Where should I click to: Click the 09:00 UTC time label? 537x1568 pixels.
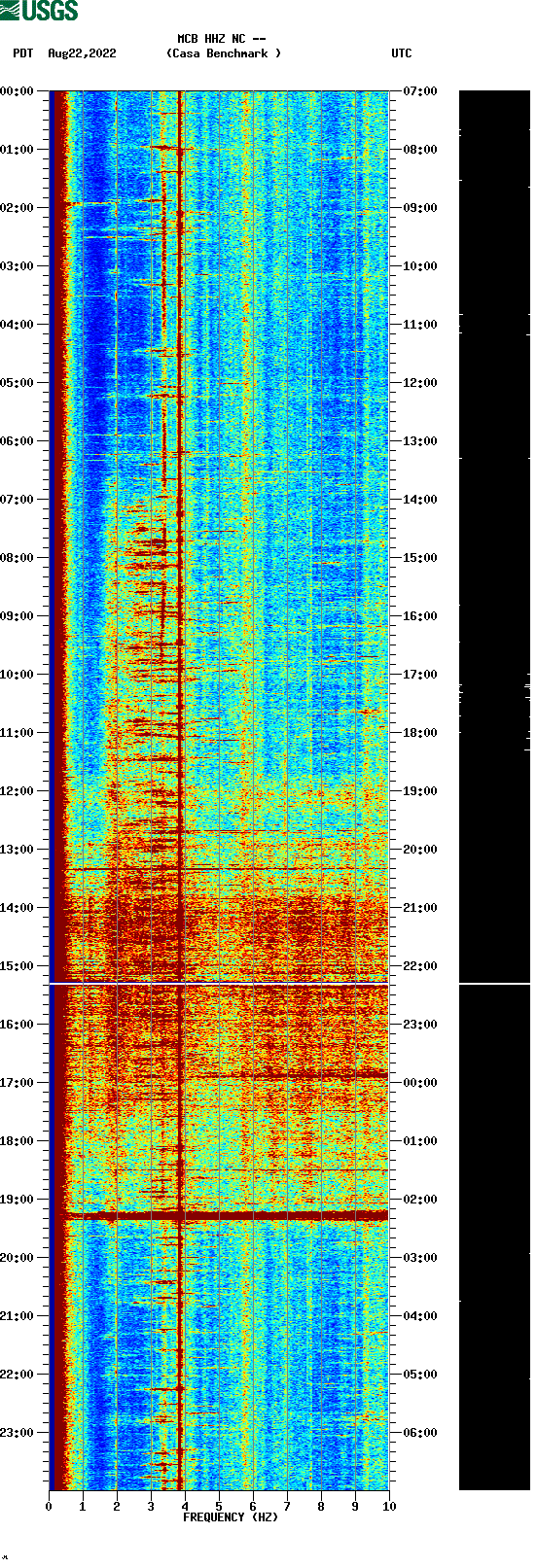[x=420, y=208]
